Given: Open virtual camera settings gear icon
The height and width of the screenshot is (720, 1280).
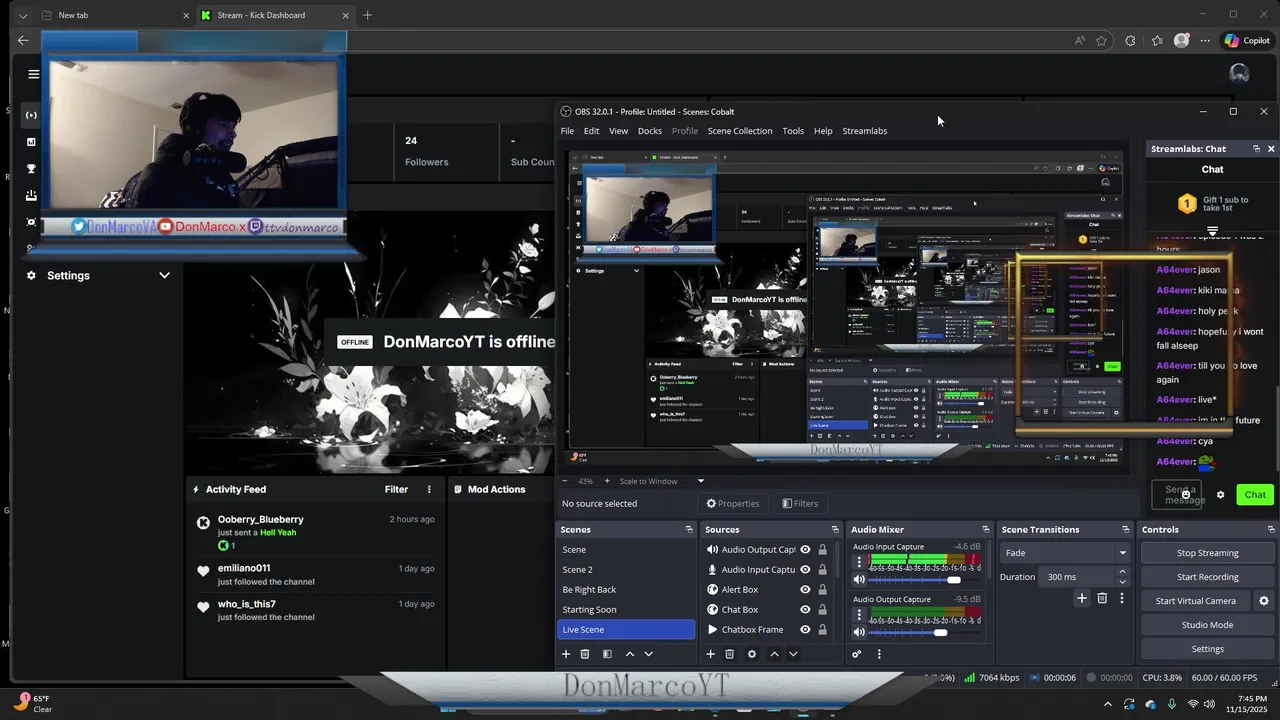Looking at the screenshot, I should point(1263,601).
